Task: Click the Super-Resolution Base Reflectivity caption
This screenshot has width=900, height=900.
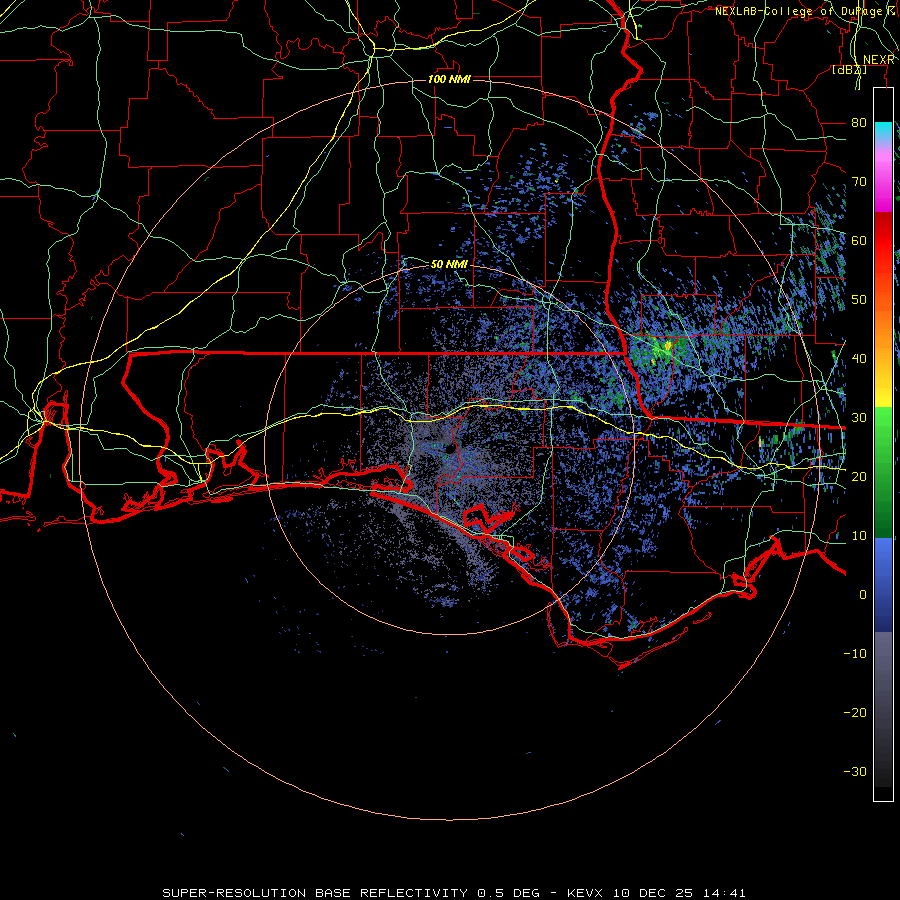Action: (x=351, y=893)
